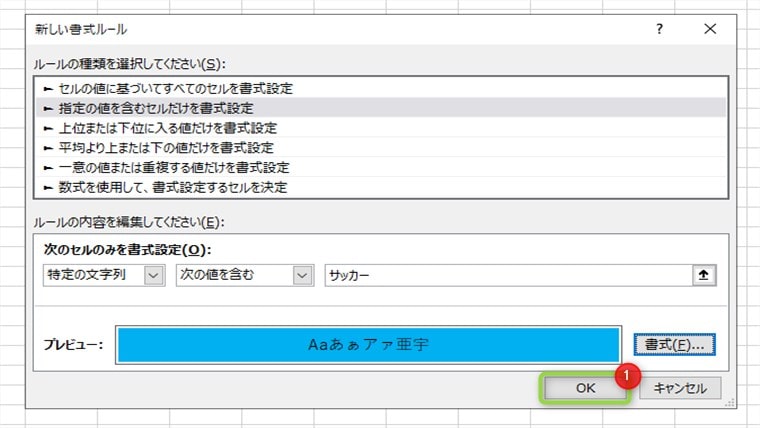Select セルの値に基づいてすべてのセルを書式設定 rule type
The image size is (760, 428).
[x=380, y=89]
